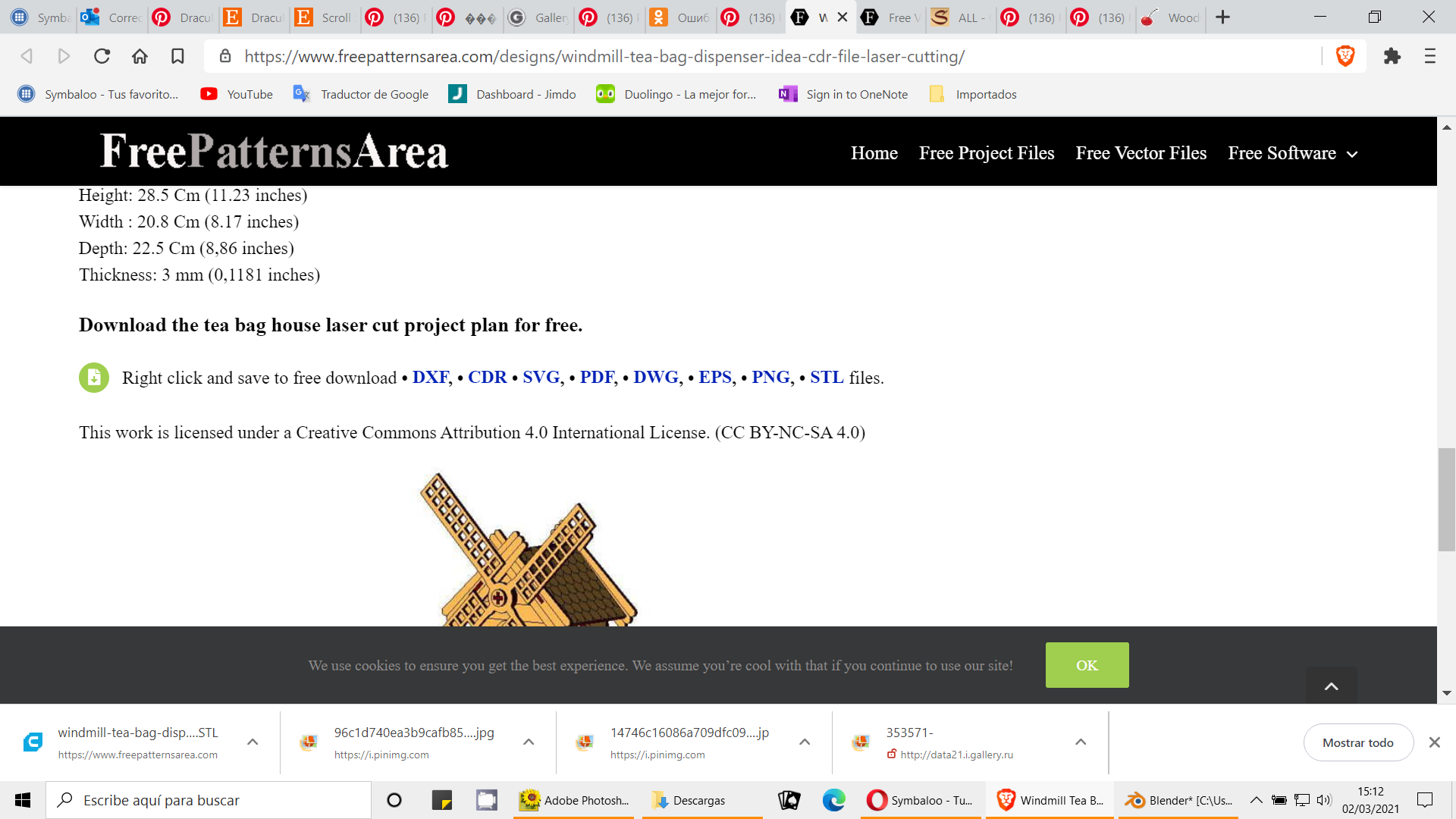Close the downloads bar
The width and height of the screenshot is (1456, 819).
[x=1434, y=742]
